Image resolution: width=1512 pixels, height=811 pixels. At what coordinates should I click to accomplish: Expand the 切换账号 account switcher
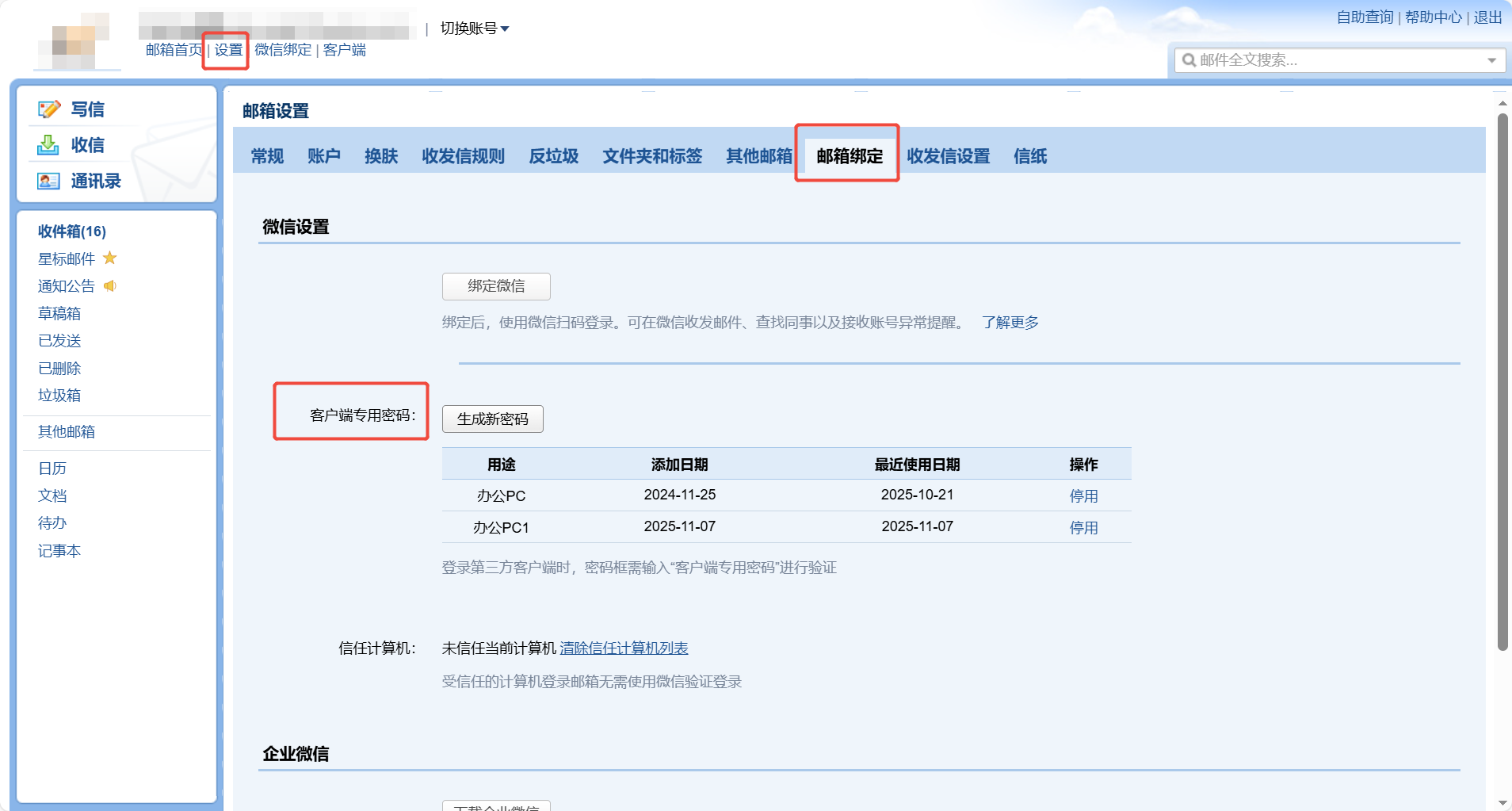pos(475,29)
